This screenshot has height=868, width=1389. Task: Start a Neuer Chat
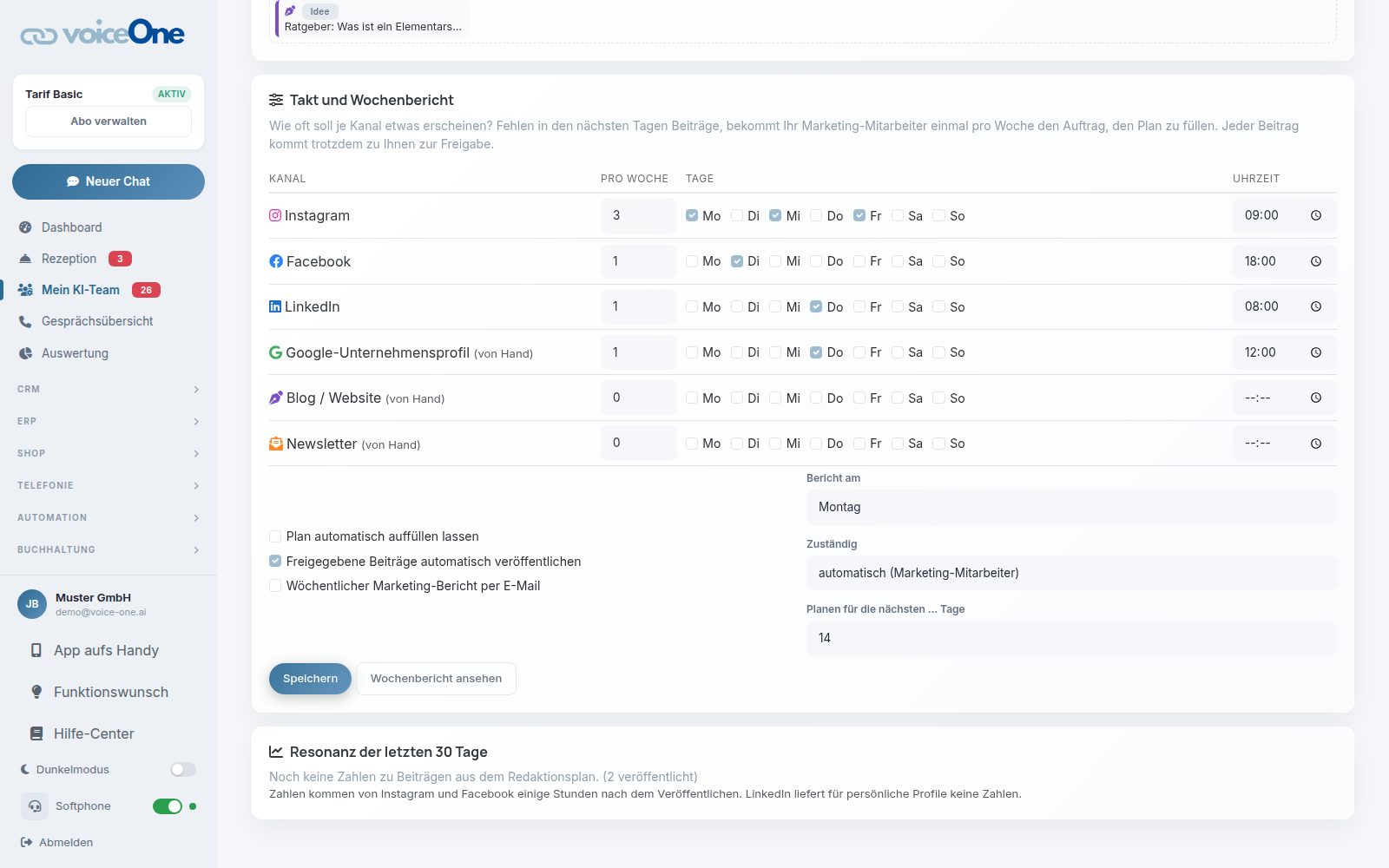point(109,181)
